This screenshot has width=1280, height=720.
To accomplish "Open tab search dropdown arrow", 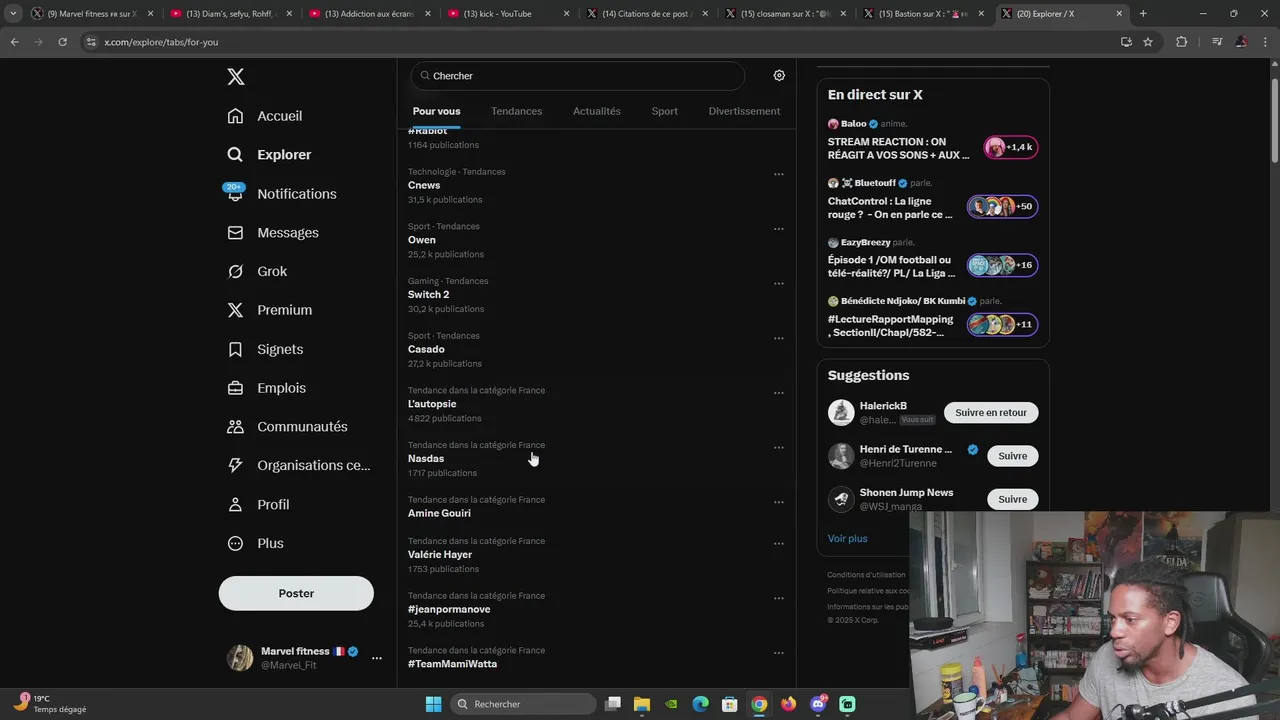I will coord(13,14).
